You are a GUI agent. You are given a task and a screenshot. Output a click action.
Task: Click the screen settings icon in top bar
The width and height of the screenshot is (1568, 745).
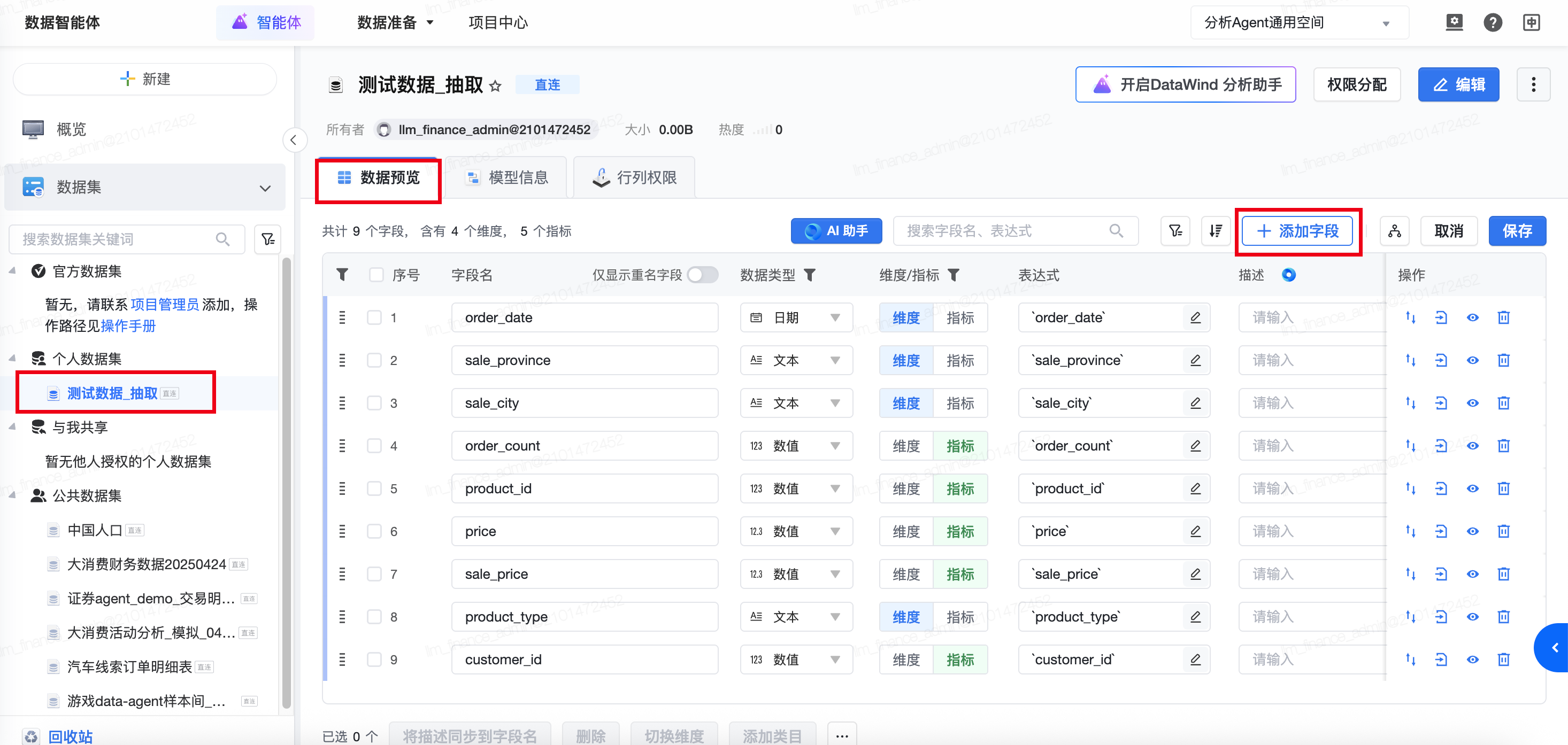click(x=1454, y=22)
